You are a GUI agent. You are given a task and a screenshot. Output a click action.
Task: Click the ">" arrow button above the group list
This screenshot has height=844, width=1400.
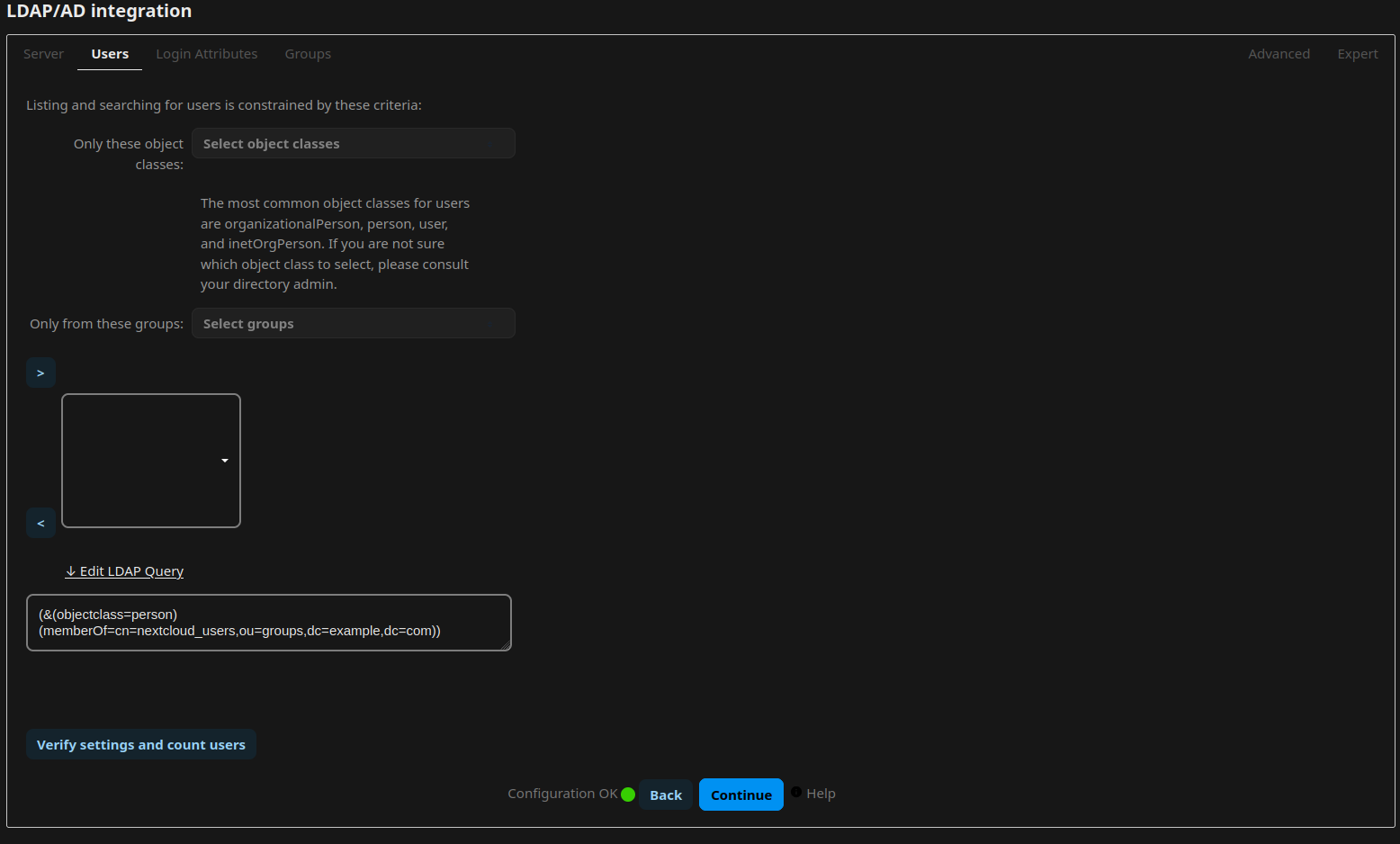click(40, 372)
